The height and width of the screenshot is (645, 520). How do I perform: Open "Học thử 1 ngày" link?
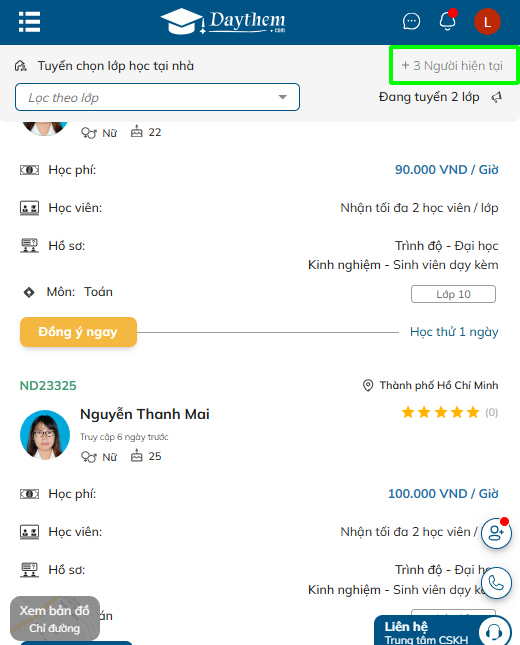point(454,332)
